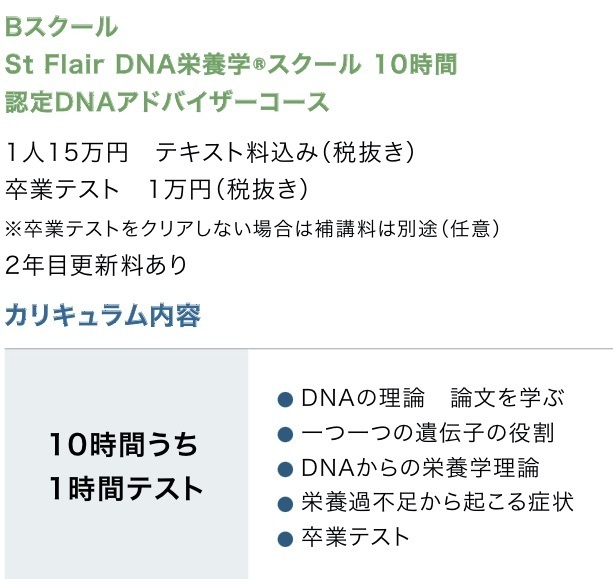Click the ※ note about 補講料は別途
Screen dimensions: 613x579
252,228
